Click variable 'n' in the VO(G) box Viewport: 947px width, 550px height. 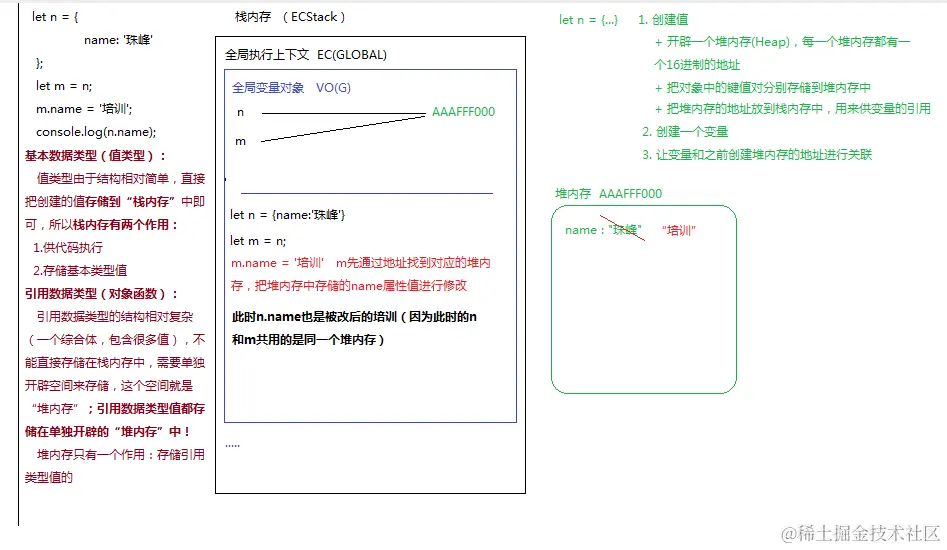tap(240, 112)
